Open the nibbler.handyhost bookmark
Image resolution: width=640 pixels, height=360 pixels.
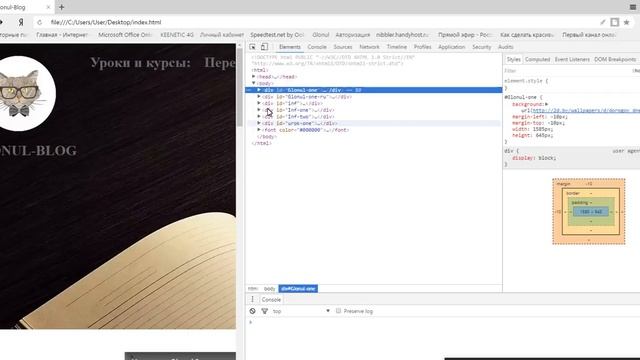point(402,35)
